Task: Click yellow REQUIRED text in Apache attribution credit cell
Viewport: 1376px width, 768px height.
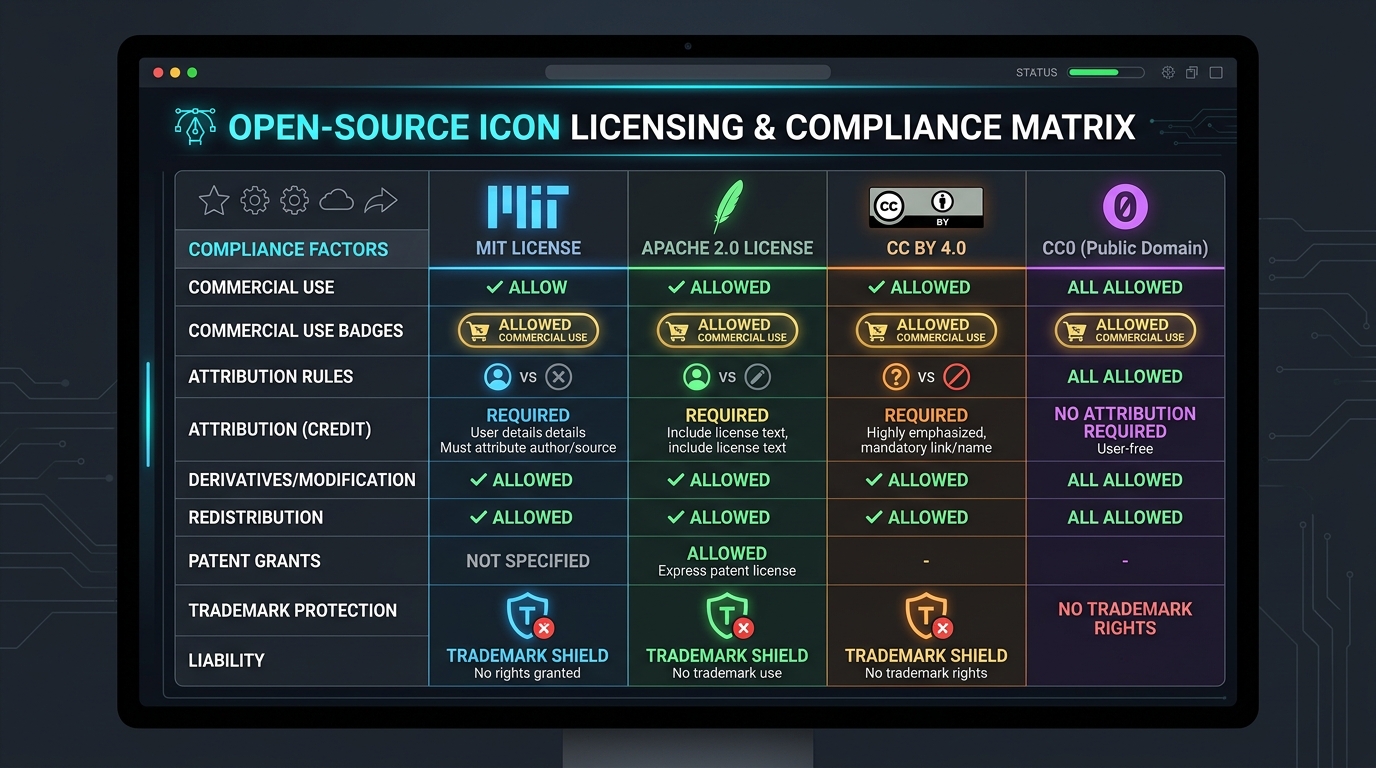Action: tap(727, 415)
